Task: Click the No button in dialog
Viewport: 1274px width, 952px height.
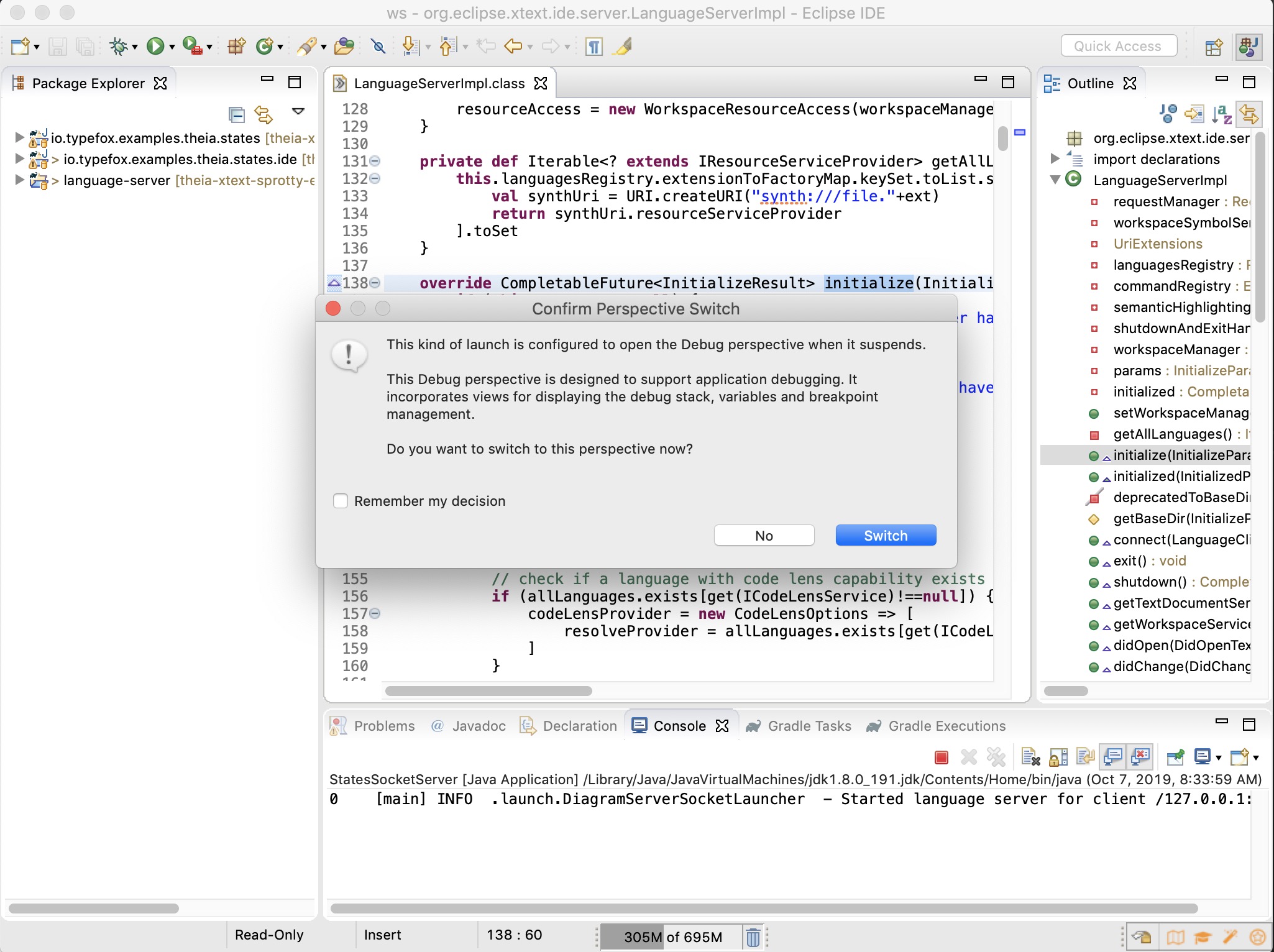Action: 764,536
